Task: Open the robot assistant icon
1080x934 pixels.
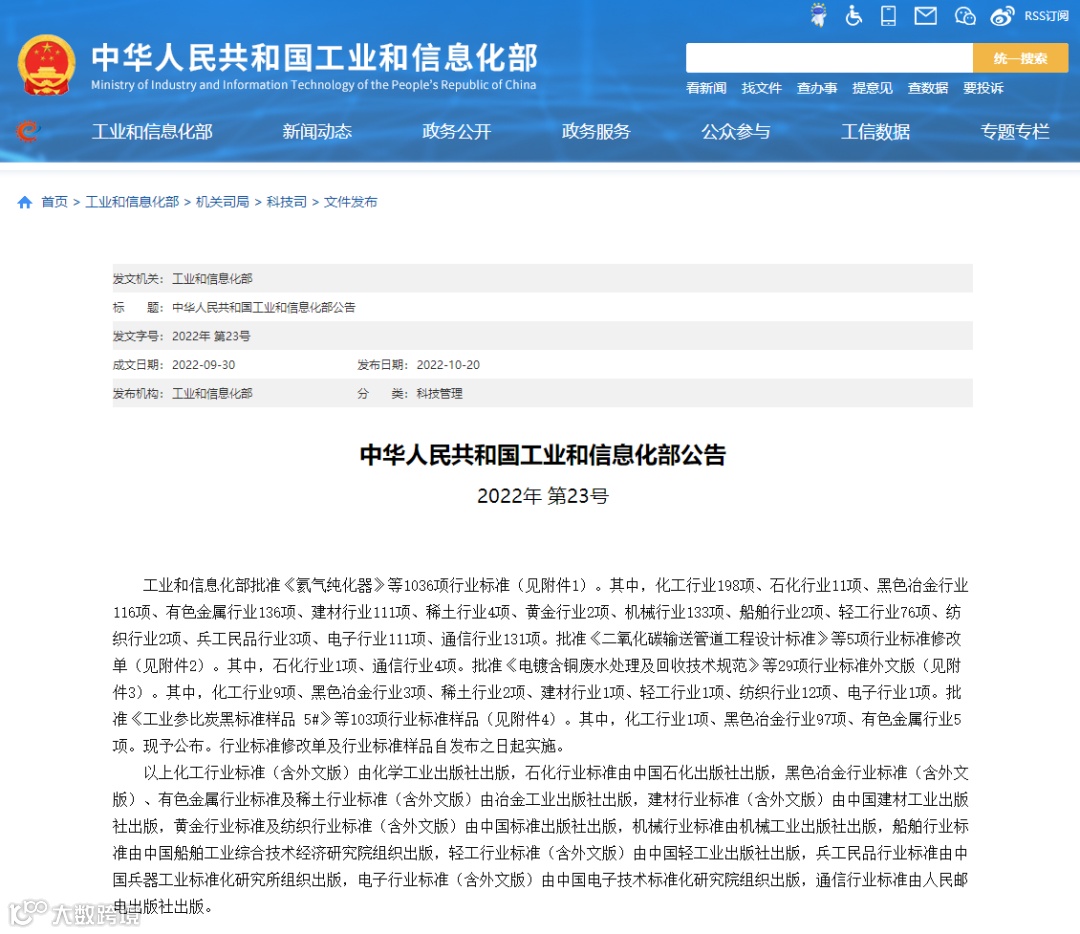Action: 818,14
